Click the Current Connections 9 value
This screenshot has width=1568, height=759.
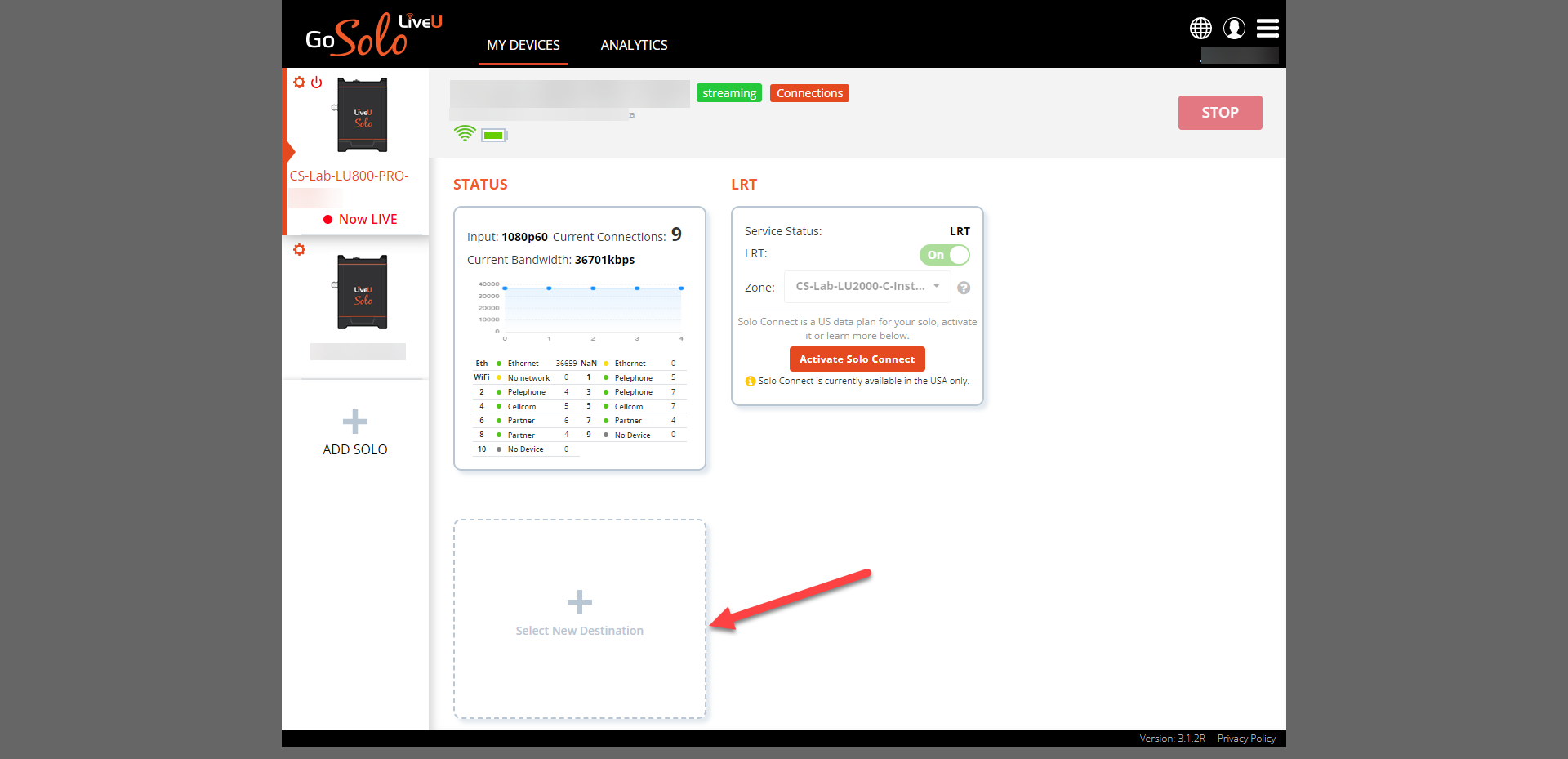pyautogui.click(x=676, y=235)
